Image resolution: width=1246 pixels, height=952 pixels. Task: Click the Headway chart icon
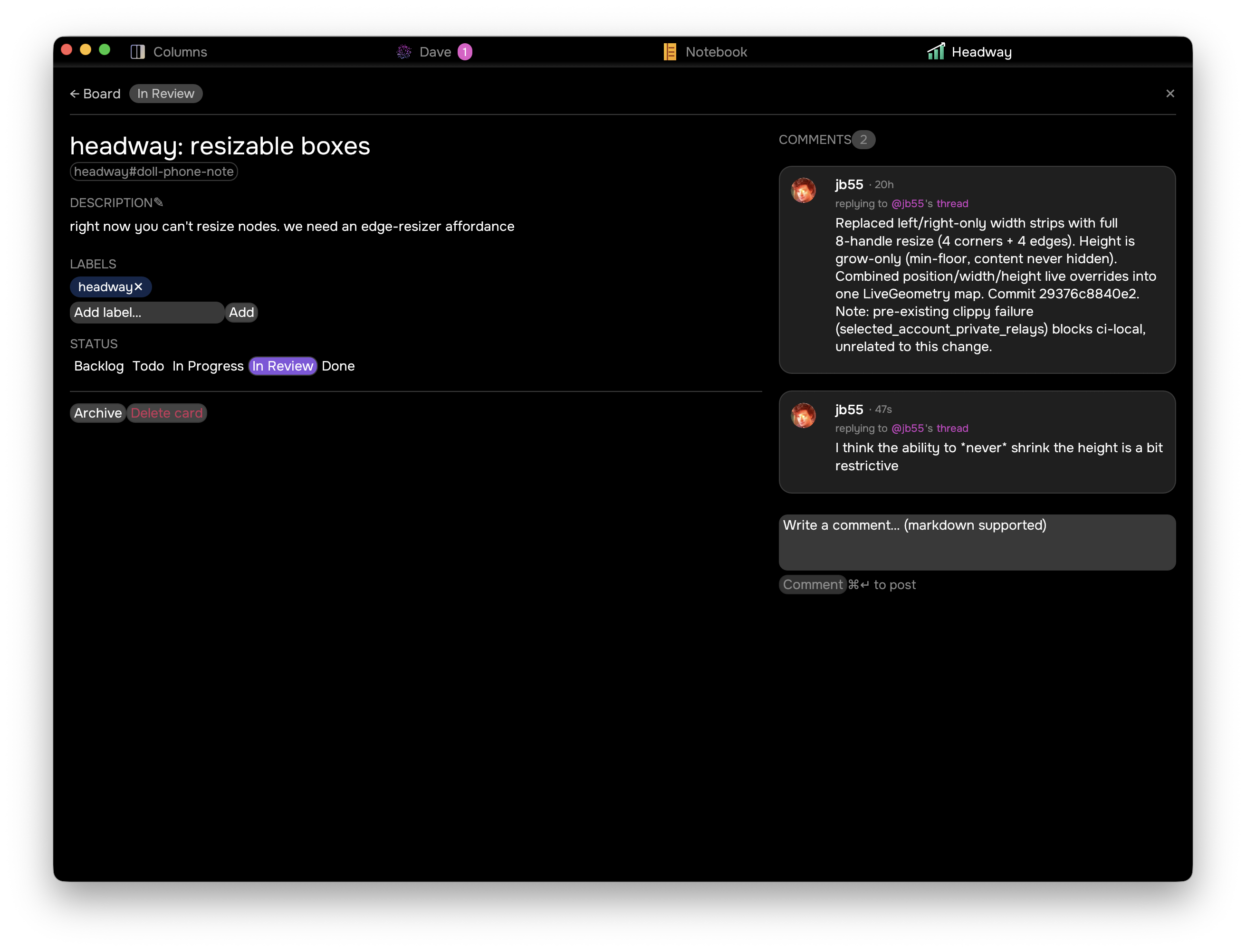pos(936,51)
